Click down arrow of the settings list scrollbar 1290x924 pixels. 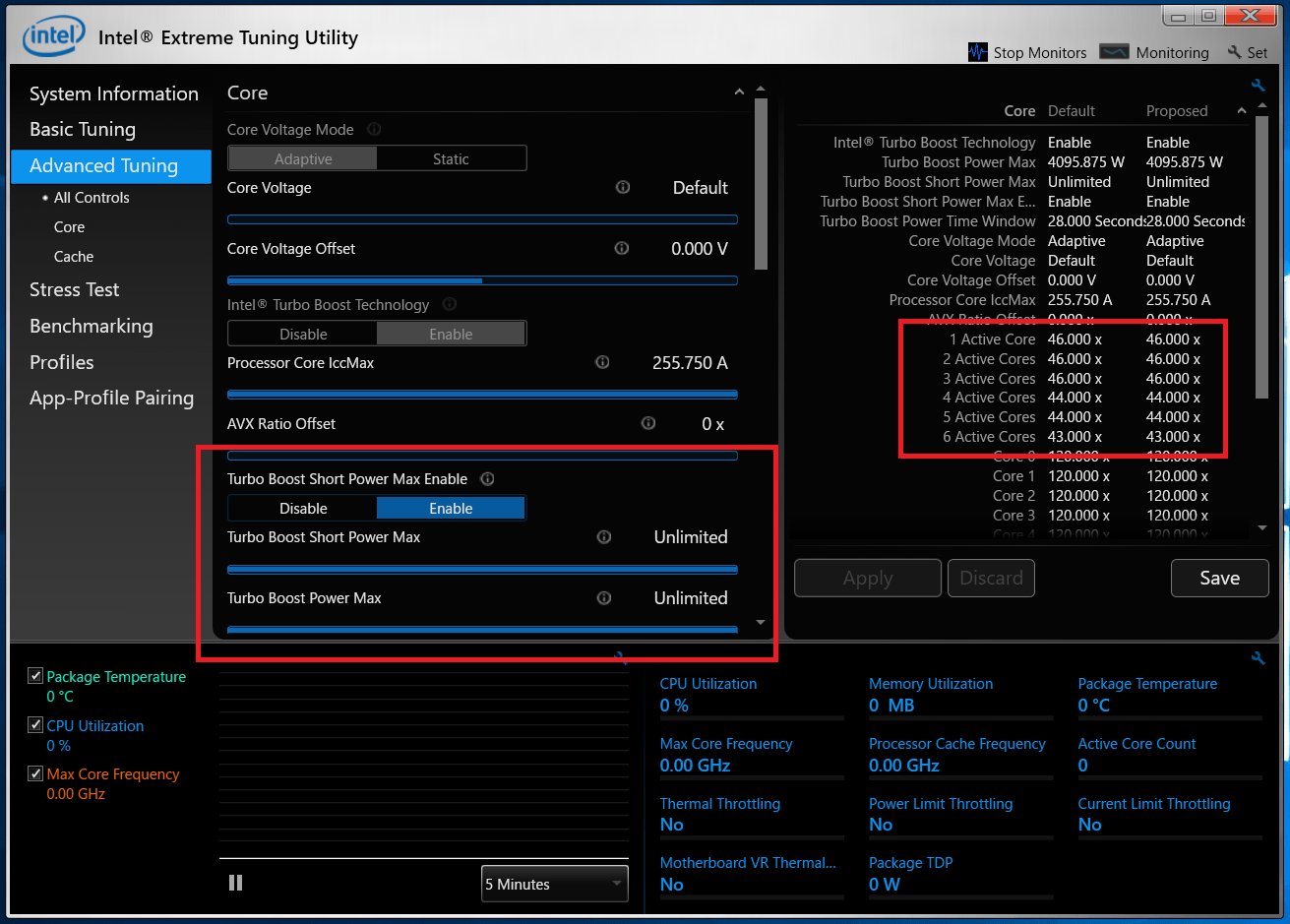tap(1262, 528)
